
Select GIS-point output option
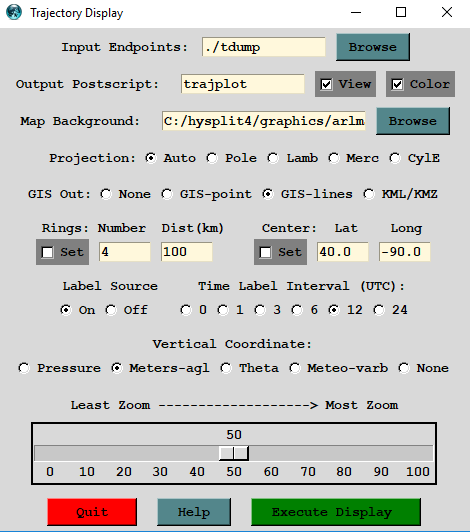tap(206, 194)
